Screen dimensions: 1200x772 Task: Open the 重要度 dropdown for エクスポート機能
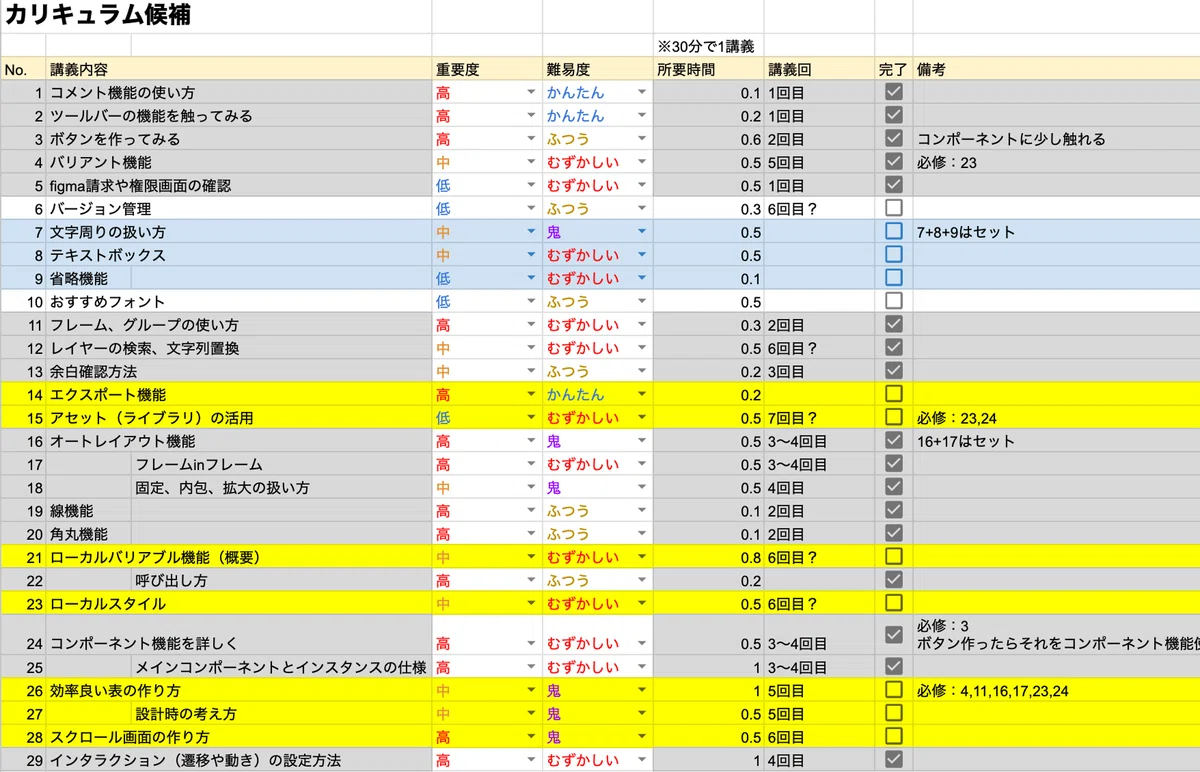pos(531,395)
